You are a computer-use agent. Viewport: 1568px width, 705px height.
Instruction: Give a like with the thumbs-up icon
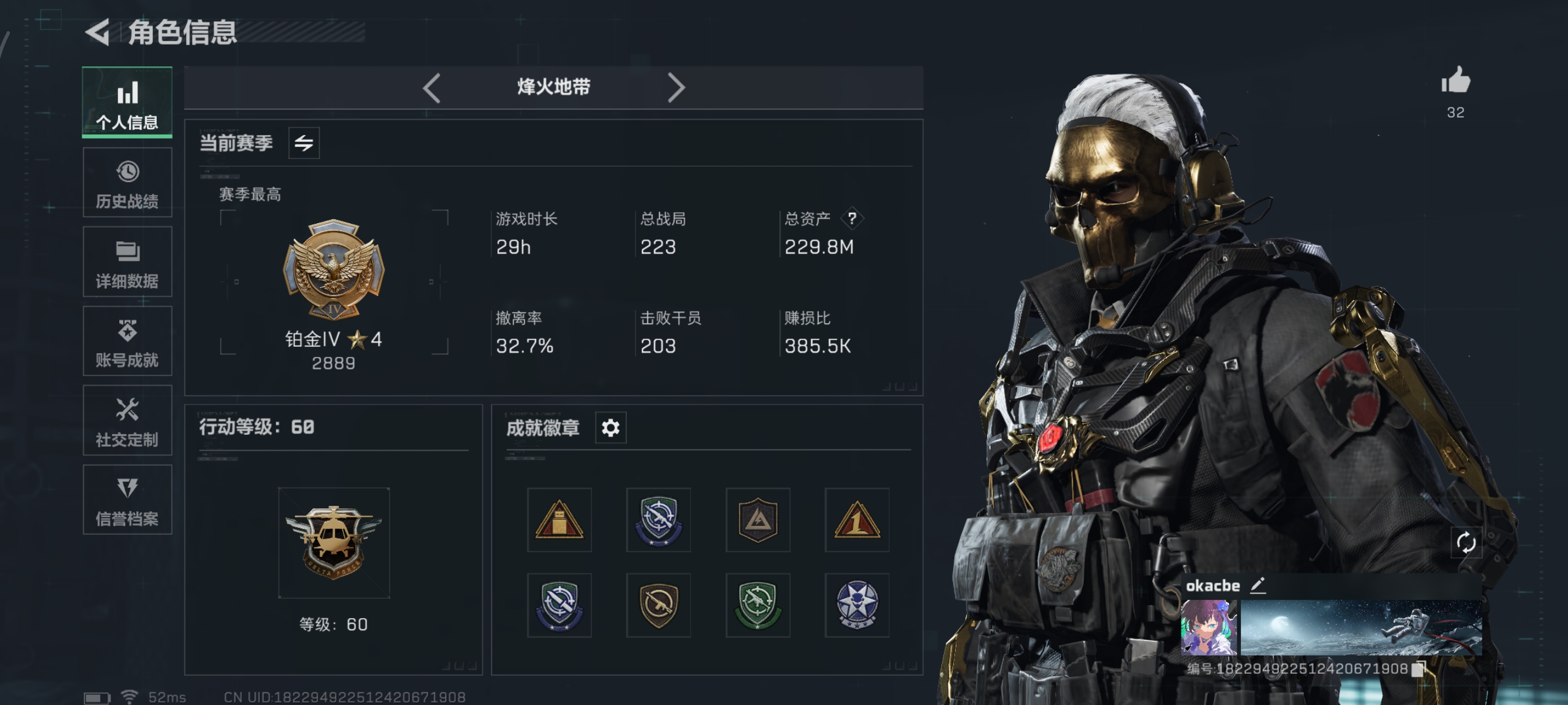(1455, 80)
